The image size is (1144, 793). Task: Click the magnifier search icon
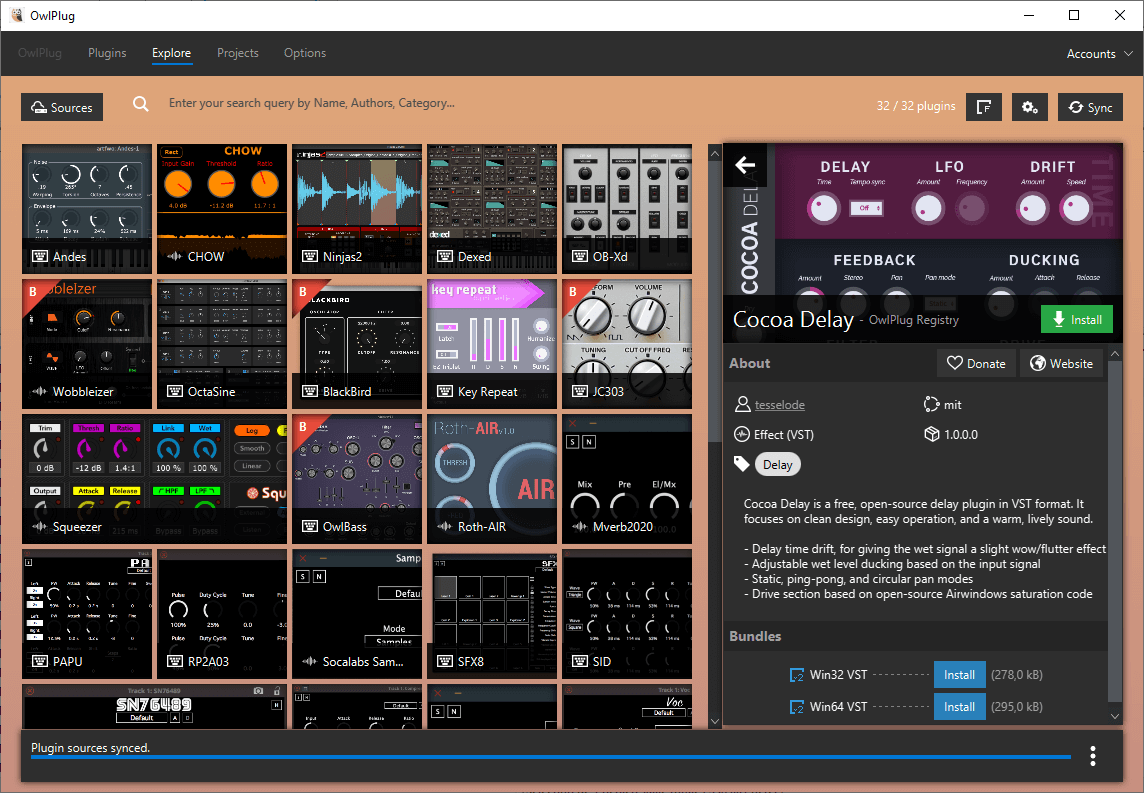(x=141, y=104)
